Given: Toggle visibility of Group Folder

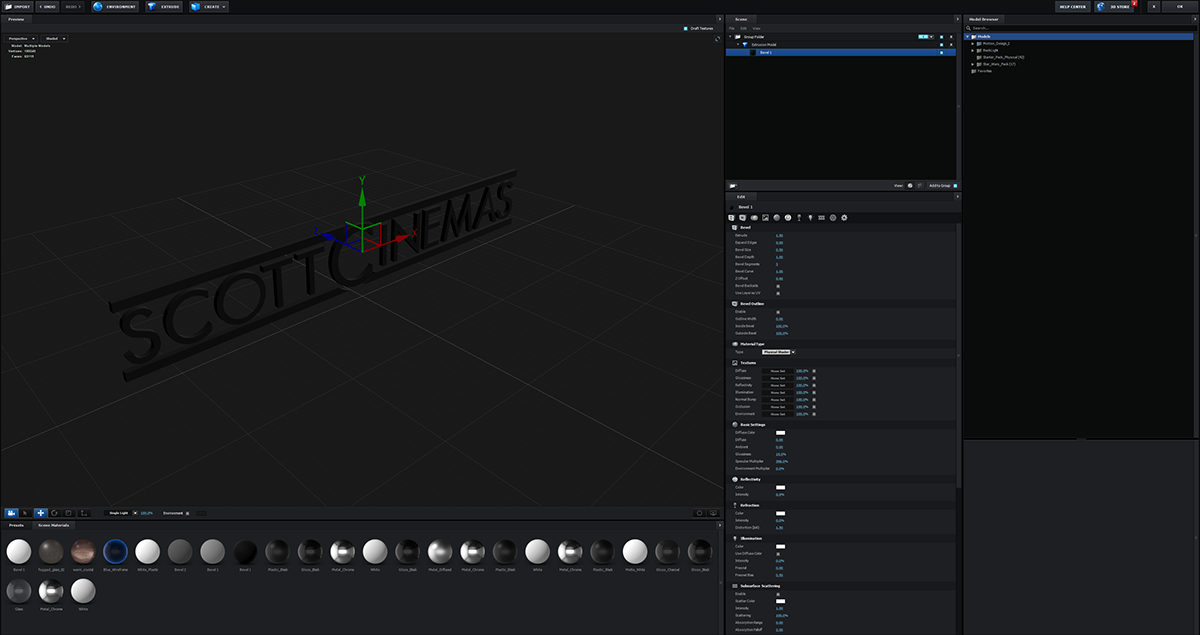Looking at the screenshot, I should (x=941, y=37).
